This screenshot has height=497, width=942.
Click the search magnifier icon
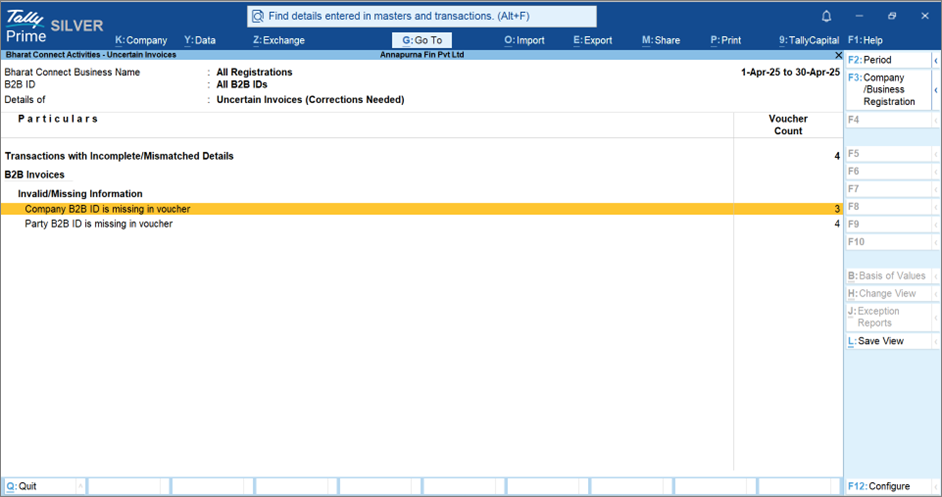point(258,16)
